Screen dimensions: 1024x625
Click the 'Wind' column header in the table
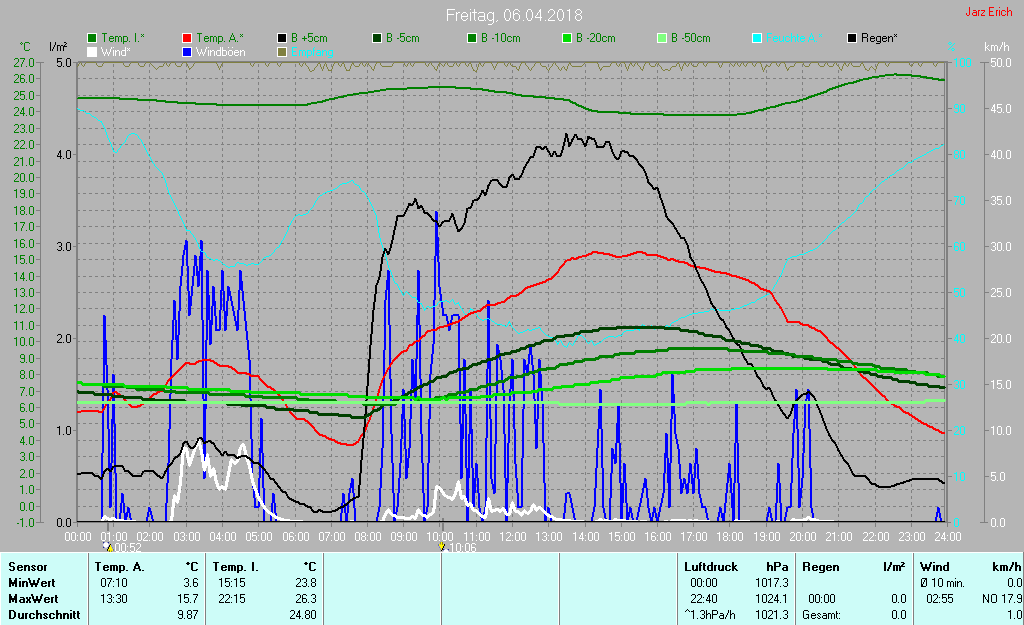(935, 567)
